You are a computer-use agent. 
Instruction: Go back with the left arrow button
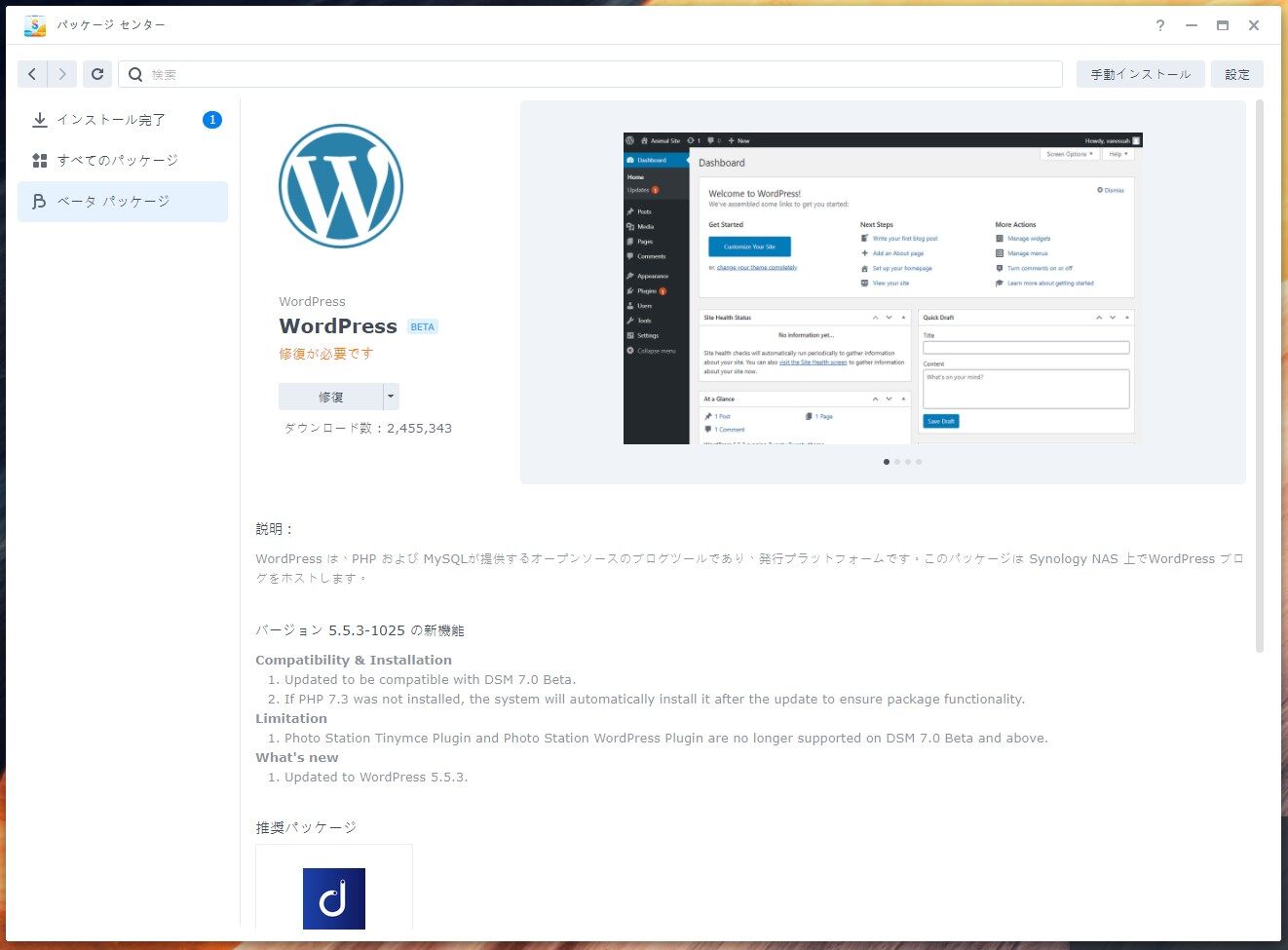click(32, 74)
